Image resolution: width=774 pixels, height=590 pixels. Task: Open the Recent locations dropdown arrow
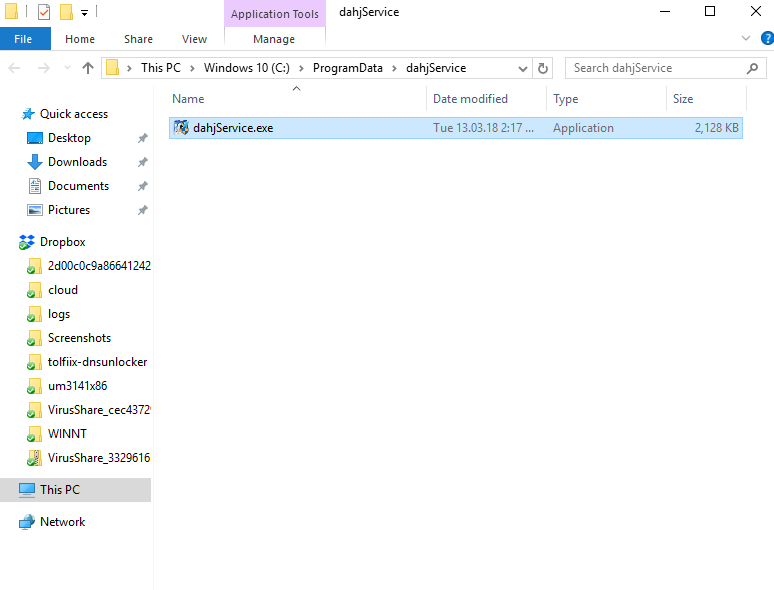point(66,68)
